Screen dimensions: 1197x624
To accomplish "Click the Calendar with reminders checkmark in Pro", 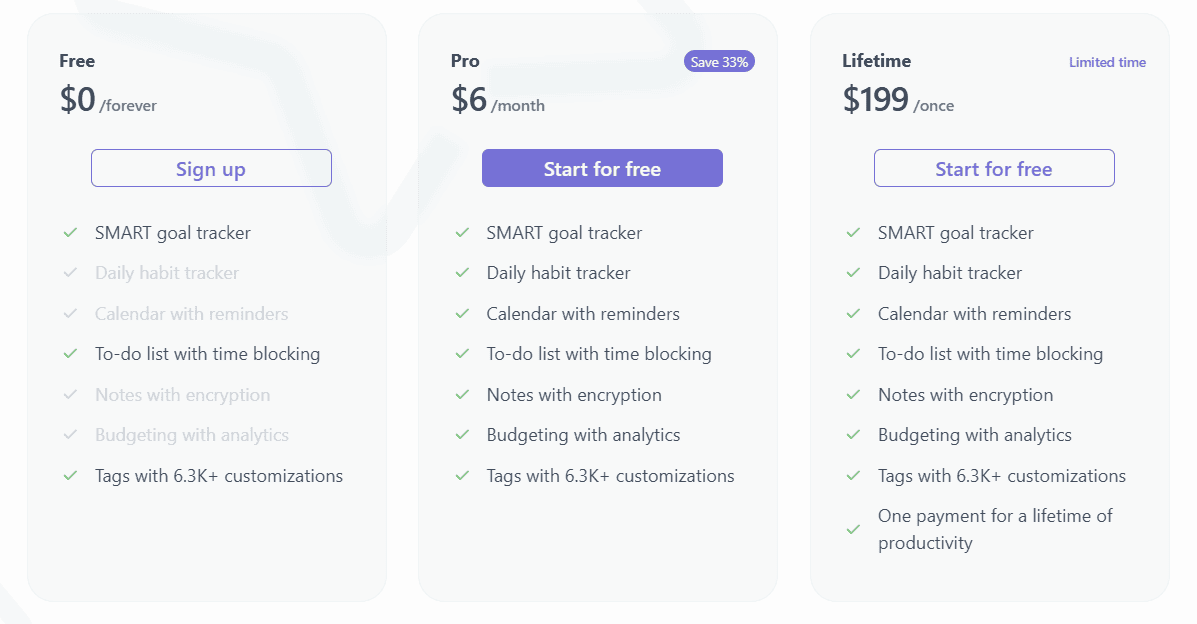I will (x=461, y=313).
